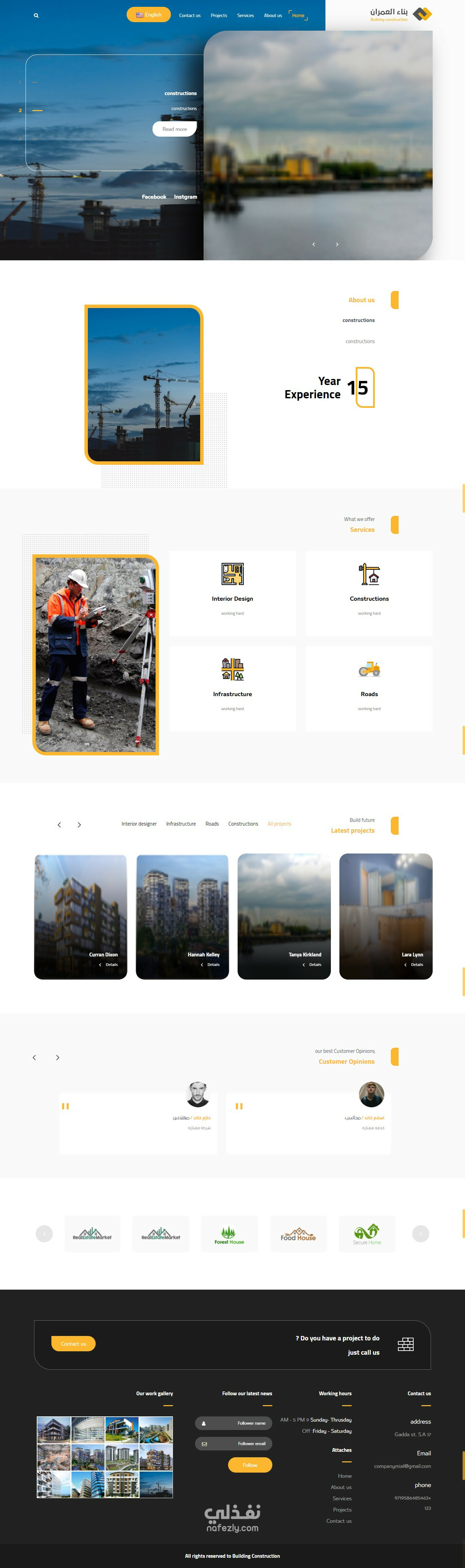Open Details for Hannah Kelley project

(210, 964)
